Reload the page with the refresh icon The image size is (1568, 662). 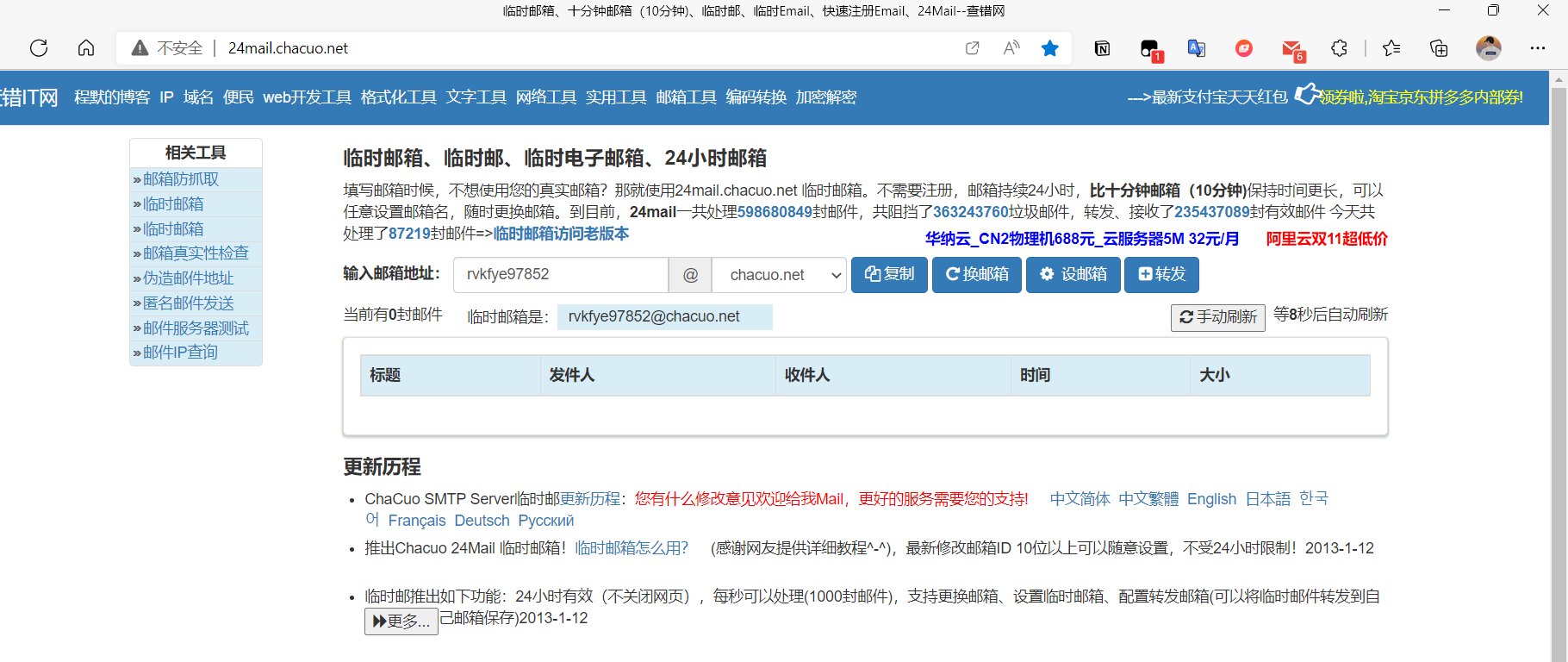[39, 48]
